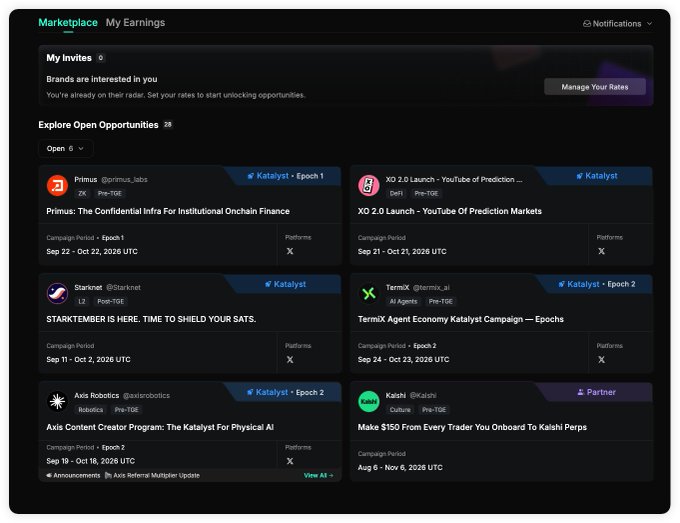
Task: Click the Sep 21 - Oct 21, 2026 UTC date
Action: [402, 252]
